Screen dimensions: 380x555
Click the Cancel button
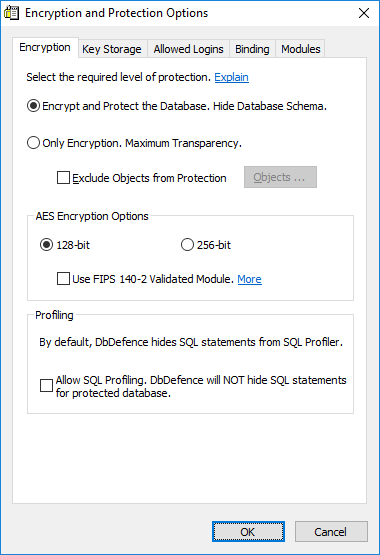tap(331, 532)
